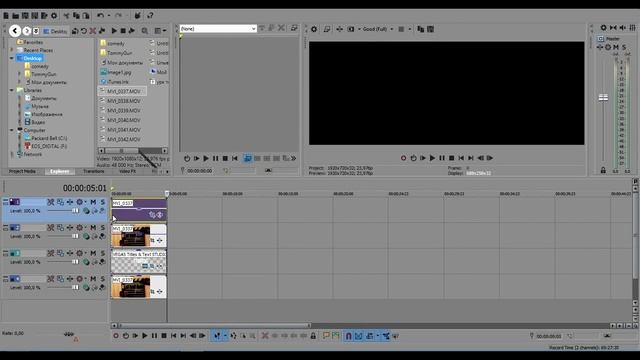The width and height of the screenshot is (640, 360).
Task: Click record button under video preview
Action: pos(403,158)
